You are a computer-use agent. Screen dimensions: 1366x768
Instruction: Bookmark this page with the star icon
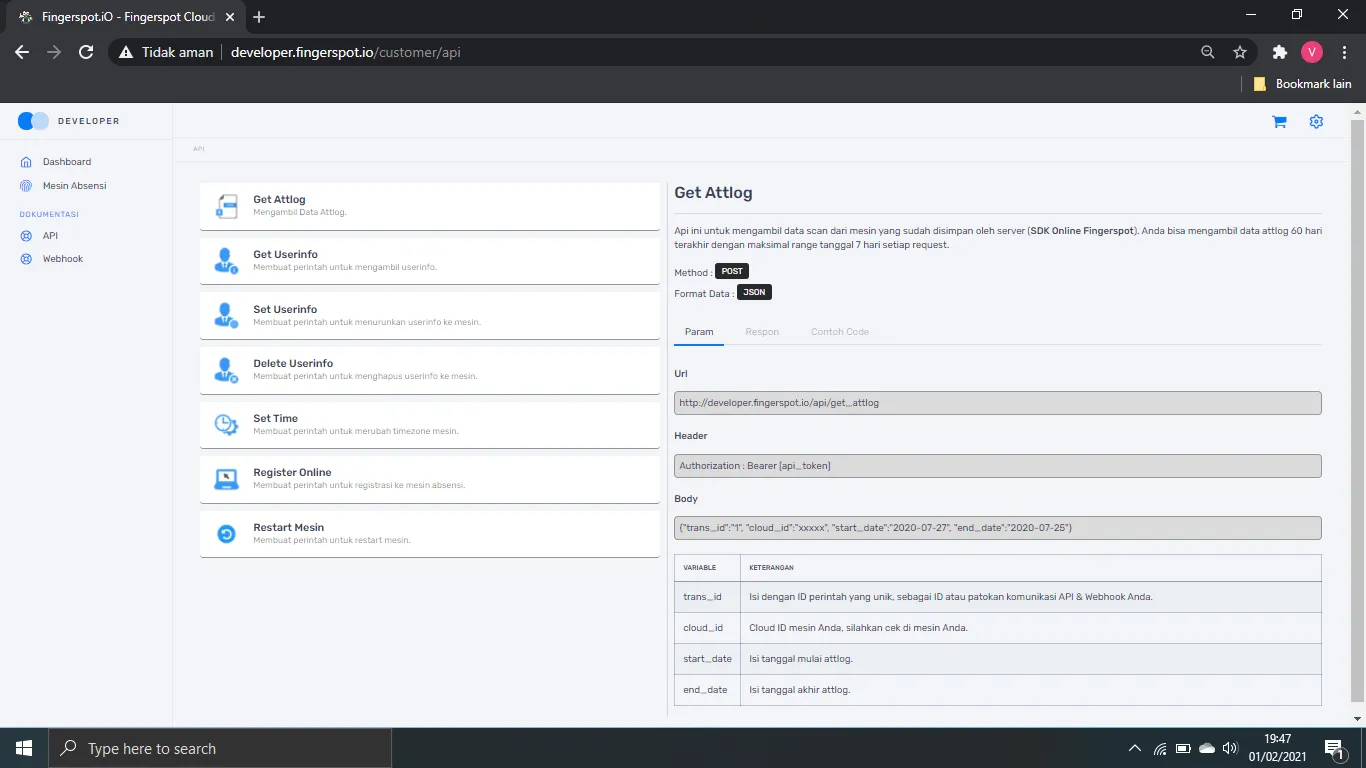pos(1240,52)
